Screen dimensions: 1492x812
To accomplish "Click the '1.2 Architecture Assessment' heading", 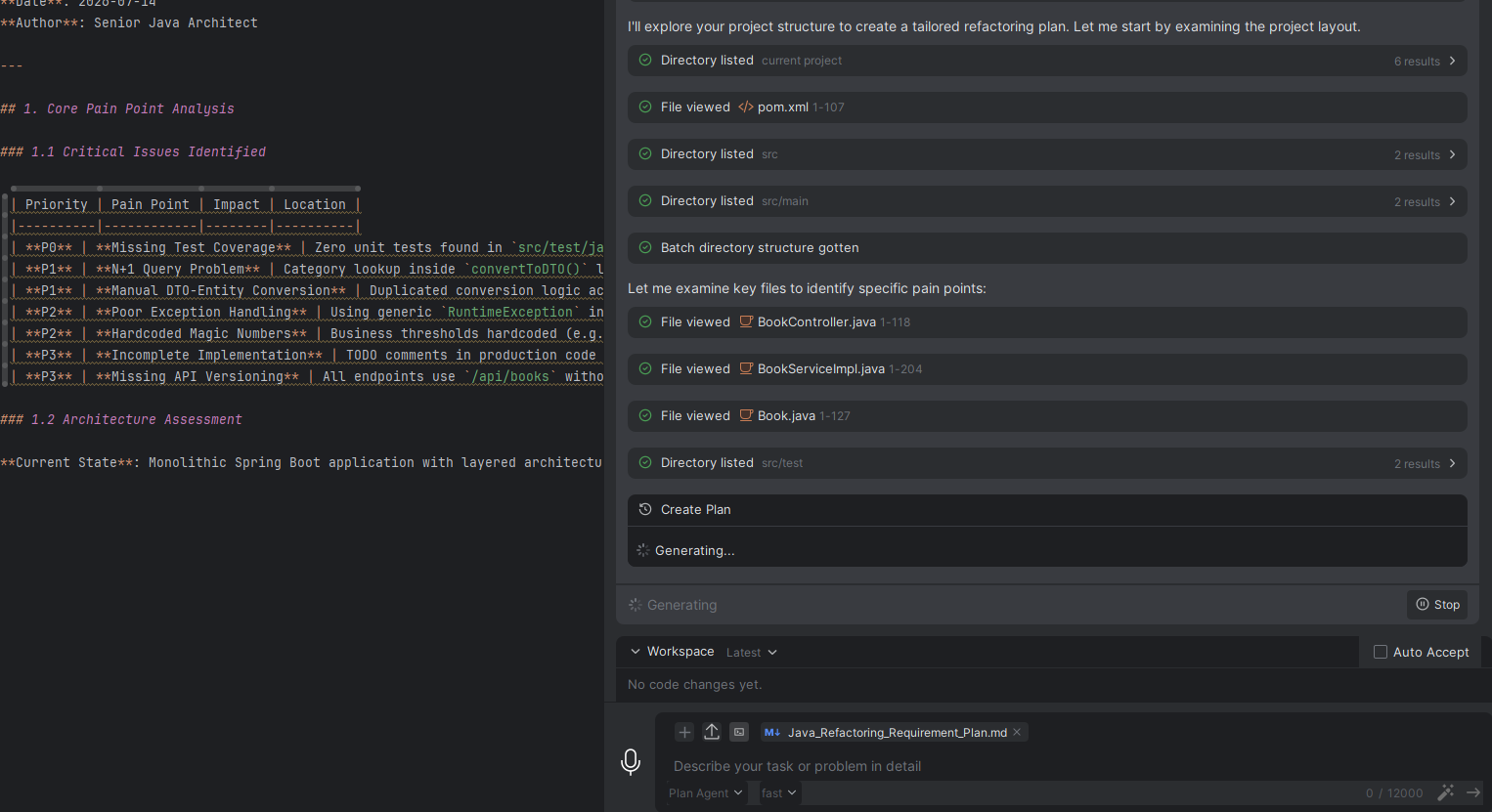I will pyautogui.click(x=121, y=419).
